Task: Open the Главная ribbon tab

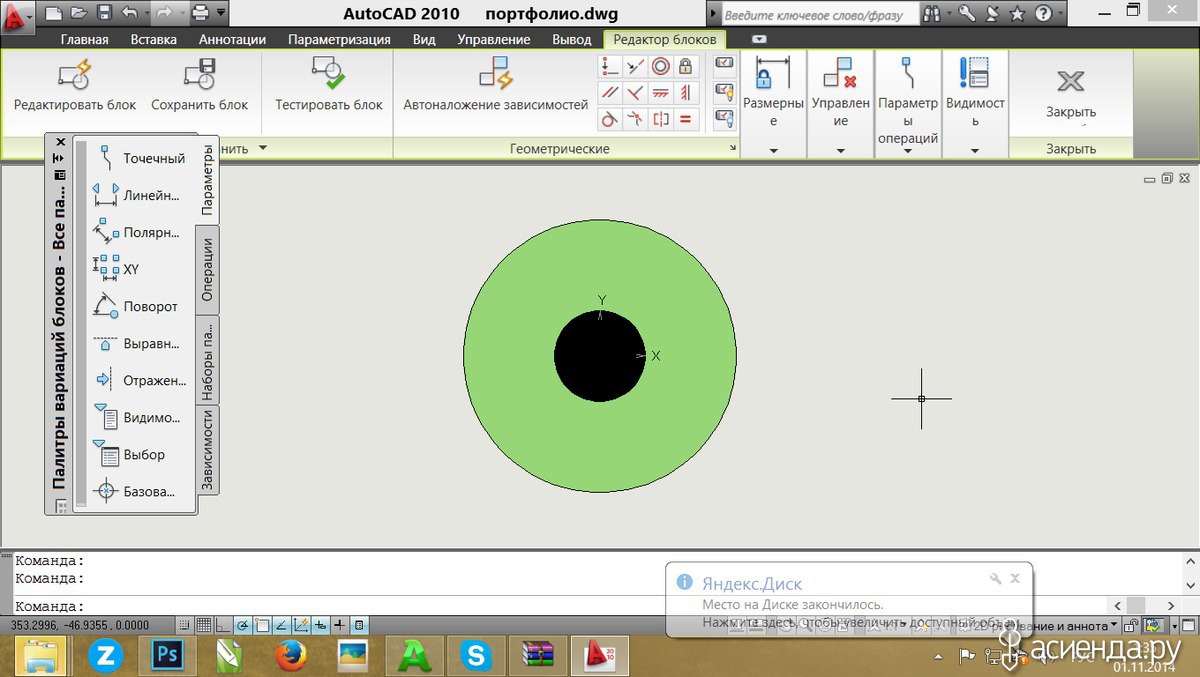Action: pyautogui.click(x=84, y=39)
